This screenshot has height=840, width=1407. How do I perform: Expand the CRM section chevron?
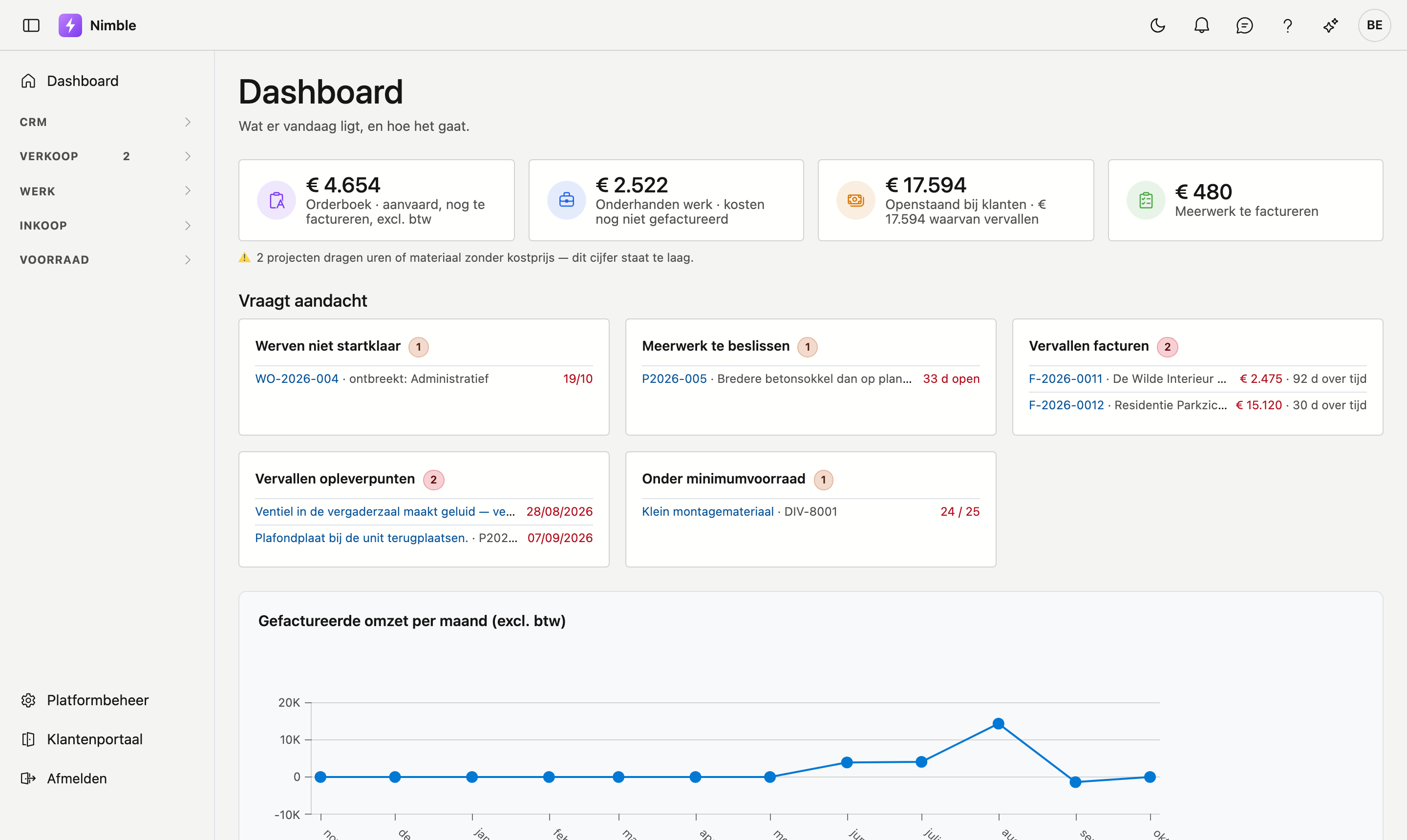[x=188, y=122]
